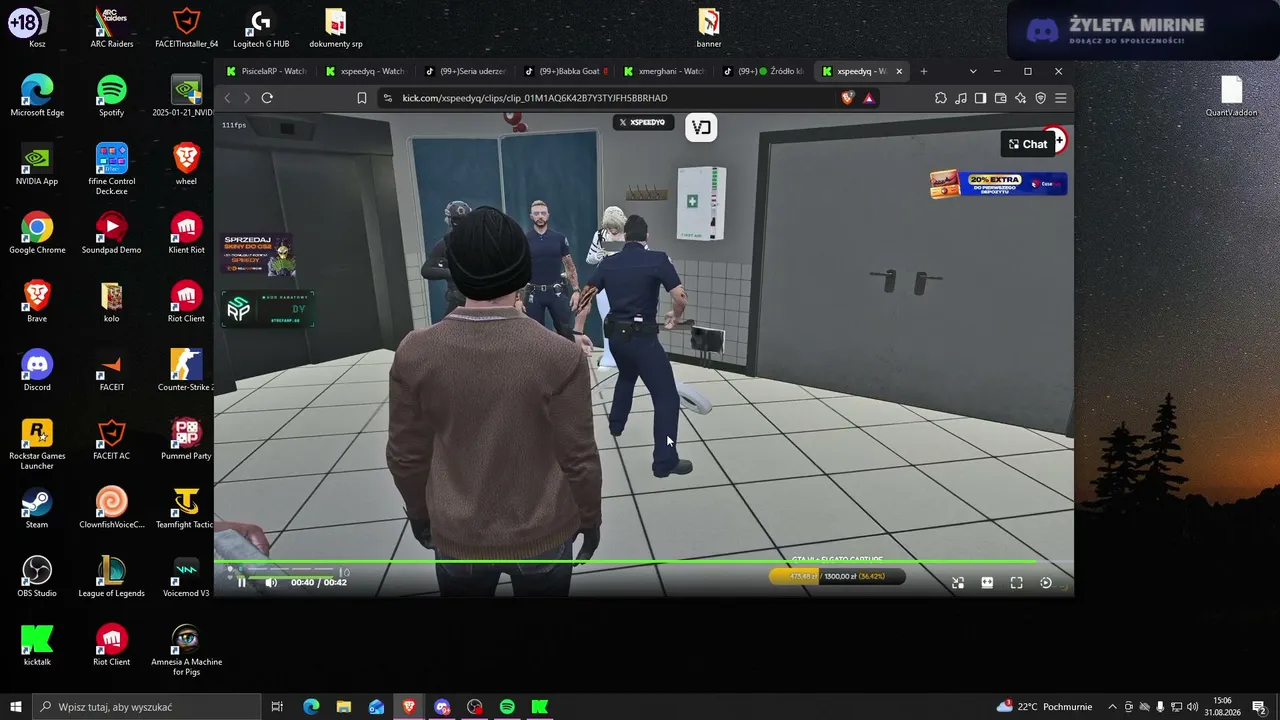The image size is (1280, 720).
Task: Open the Brave main hamburger menu
Action: point(1060,98)
